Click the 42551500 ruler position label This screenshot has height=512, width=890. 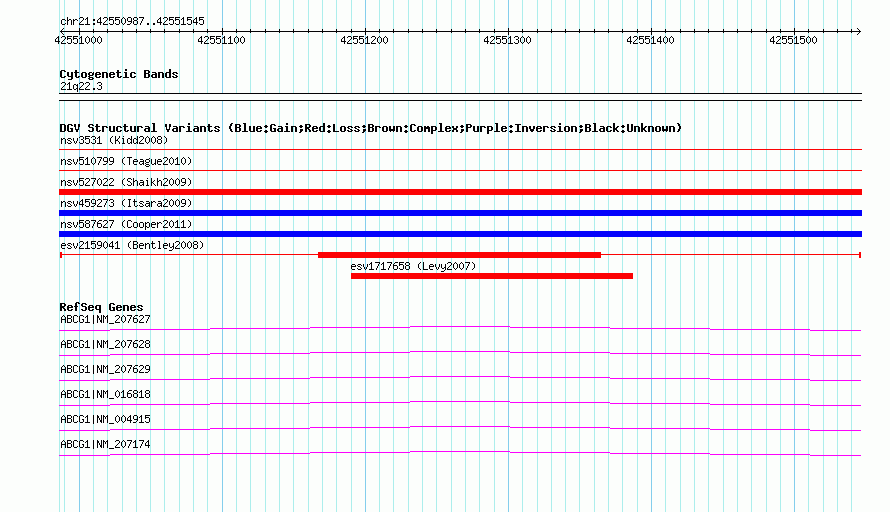click(794, 40)
